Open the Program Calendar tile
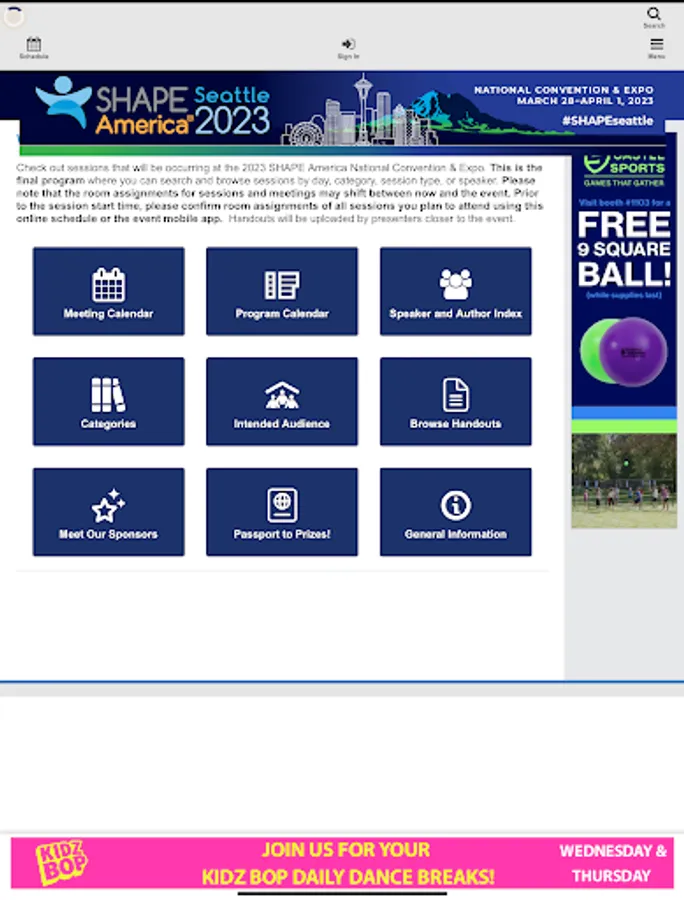 (x=282, y=291)
